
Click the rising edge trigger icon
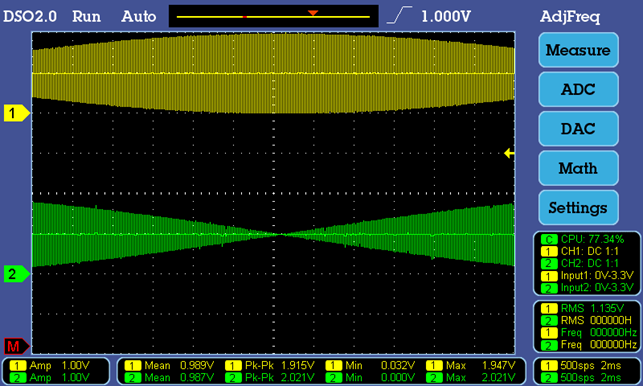(x=399, y=16)
